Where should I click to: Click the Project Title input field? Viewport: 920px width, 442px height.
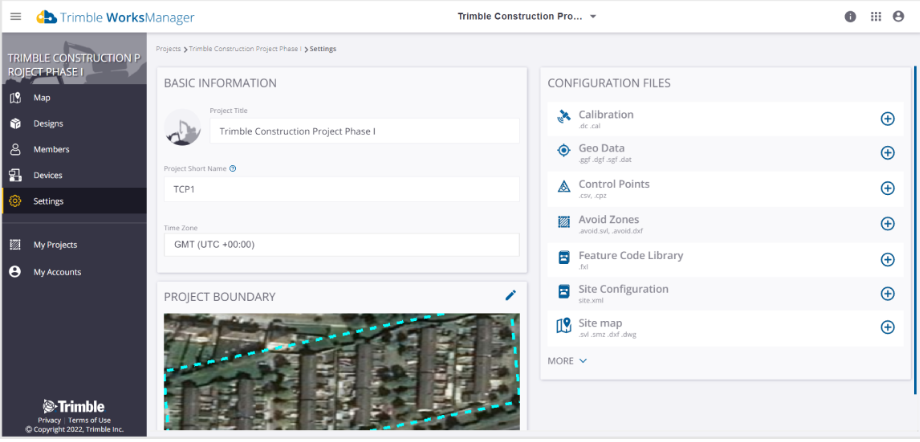click(366, 131)
